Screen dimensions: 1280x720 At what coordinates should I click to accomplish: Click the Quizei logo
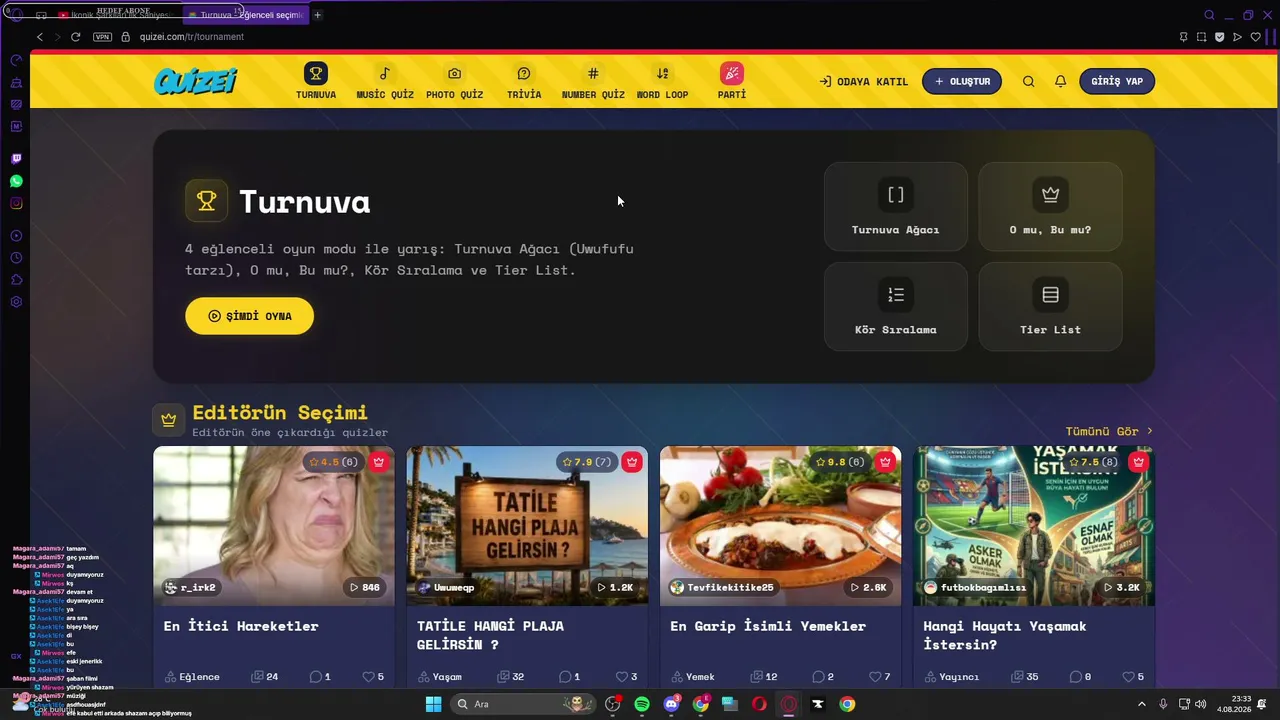tap(196, 81)
